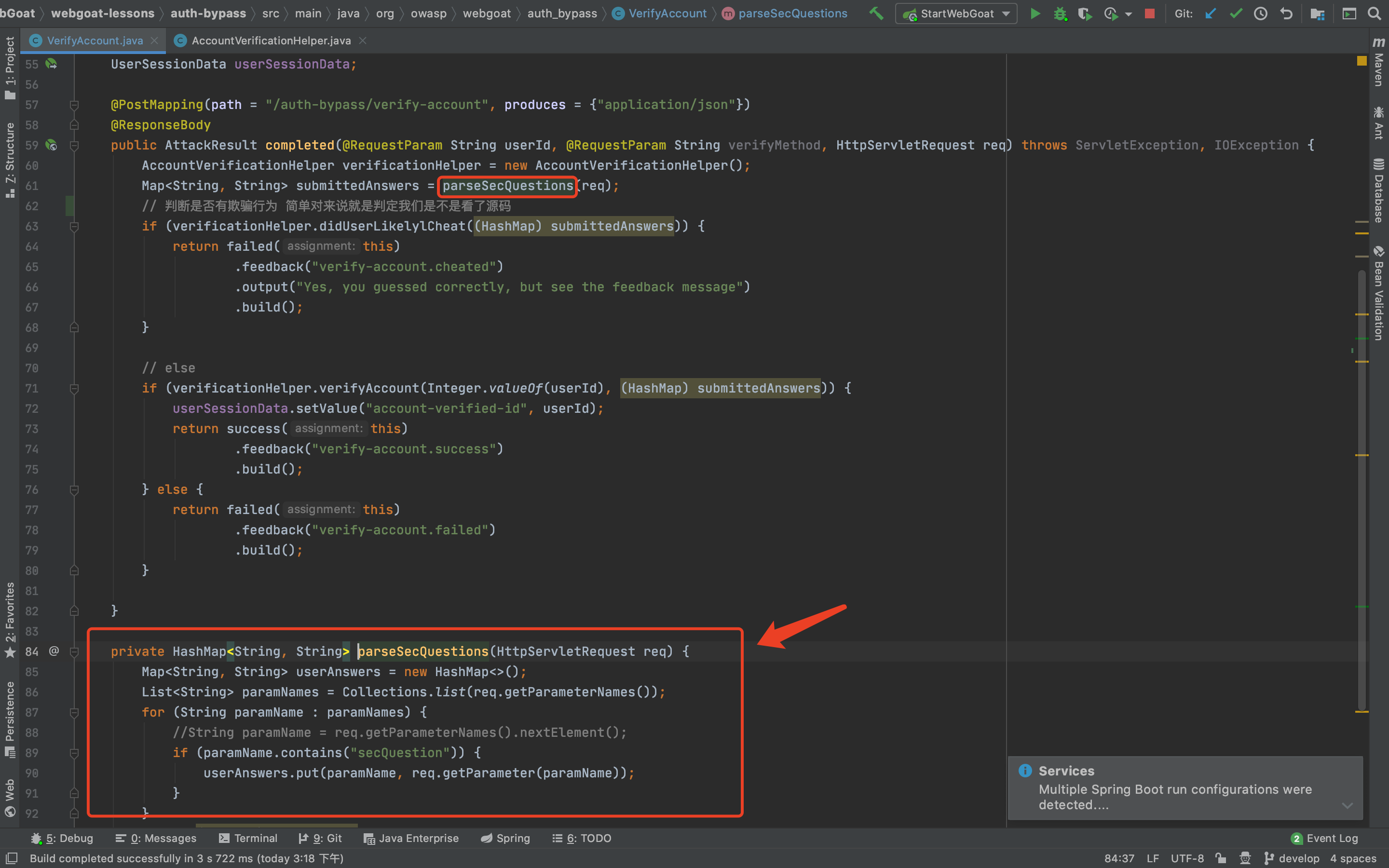Open the Event Log button
Image resolution: width=1389 pixels, height=868 pixels.
(x=1325, y=838)
